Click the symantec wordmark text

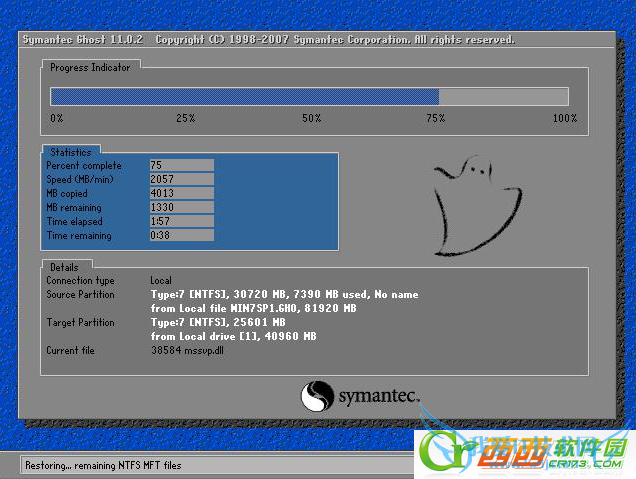click(x=378, y=396)
